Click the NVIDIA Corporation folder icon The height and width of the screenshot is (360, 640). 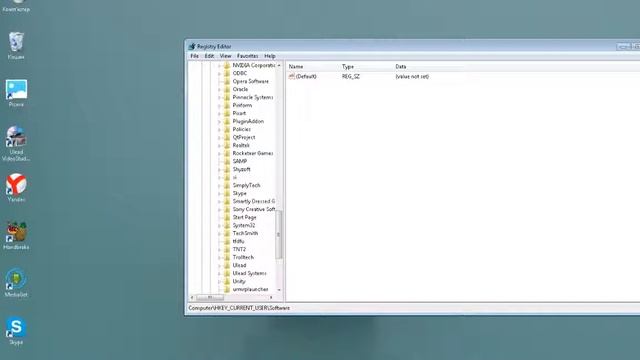pyautogui.click(x=227, y=65)
